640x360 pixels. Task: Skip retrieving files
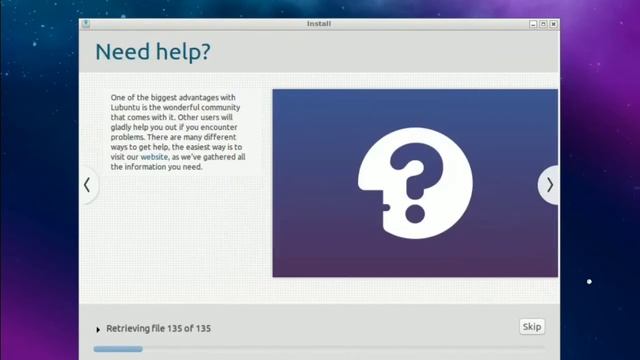pyautogui.click(x=532, y=327)
